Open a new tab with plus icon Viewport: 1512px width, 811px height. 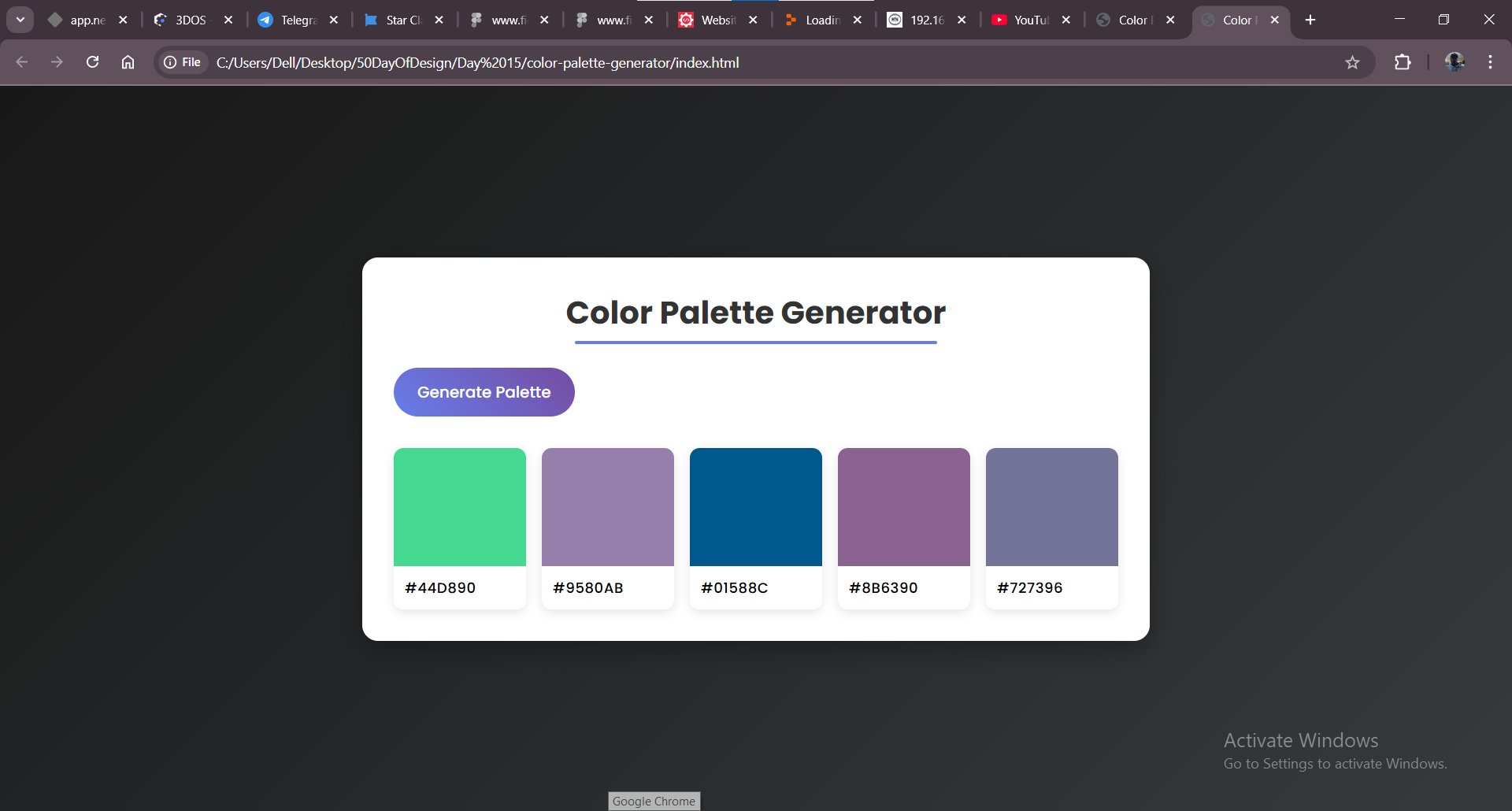(x=1310, y=20)
